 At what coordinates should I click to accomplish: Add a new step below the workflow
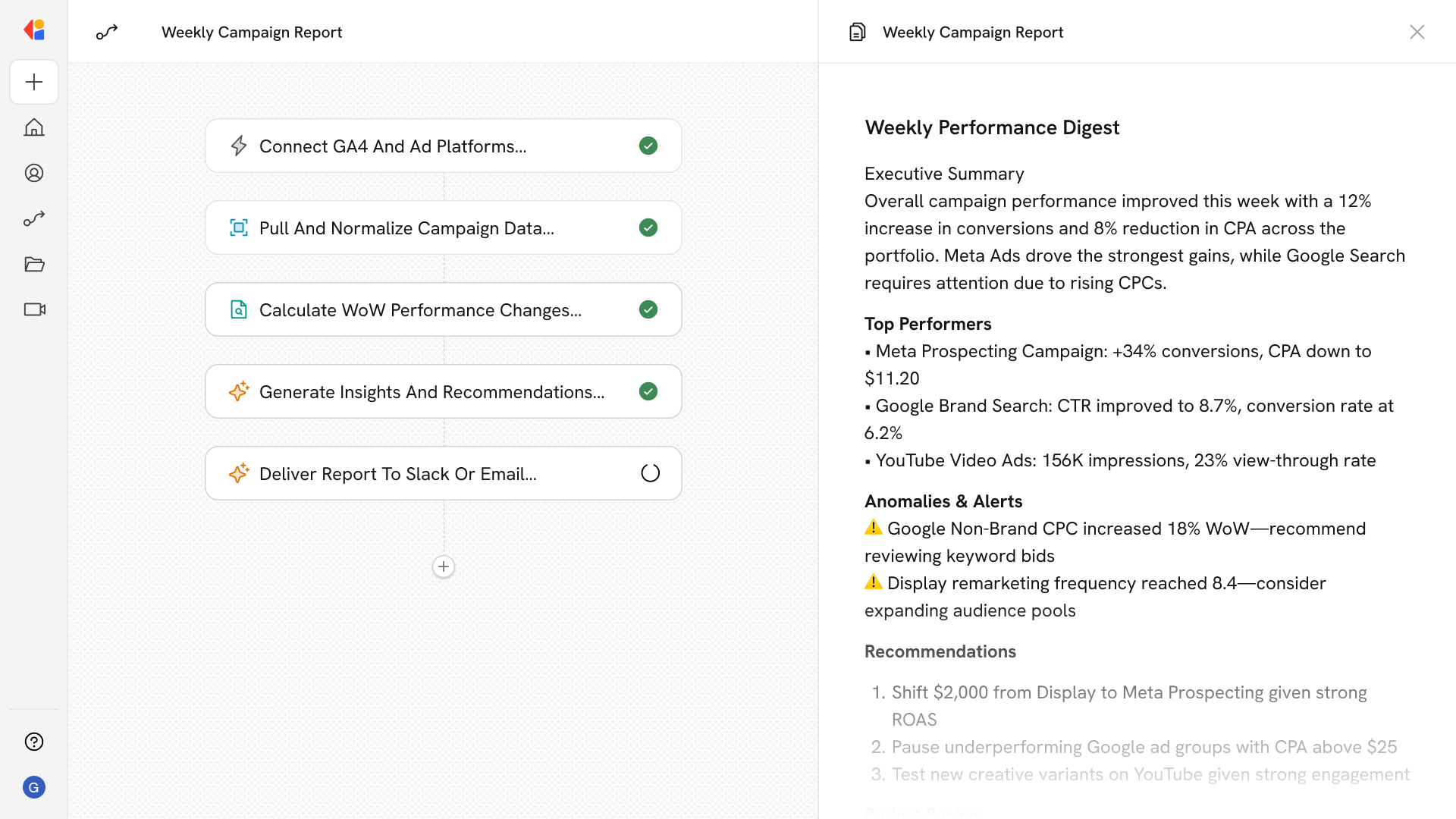(x=444, y=566)
